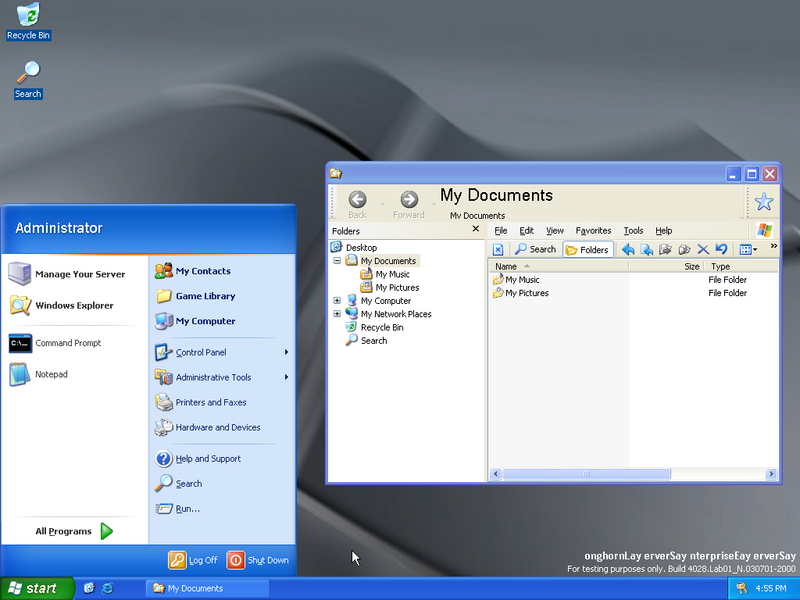Expand My Network Places tree node
Screen dimensions: 800x600
click(337, 314)
